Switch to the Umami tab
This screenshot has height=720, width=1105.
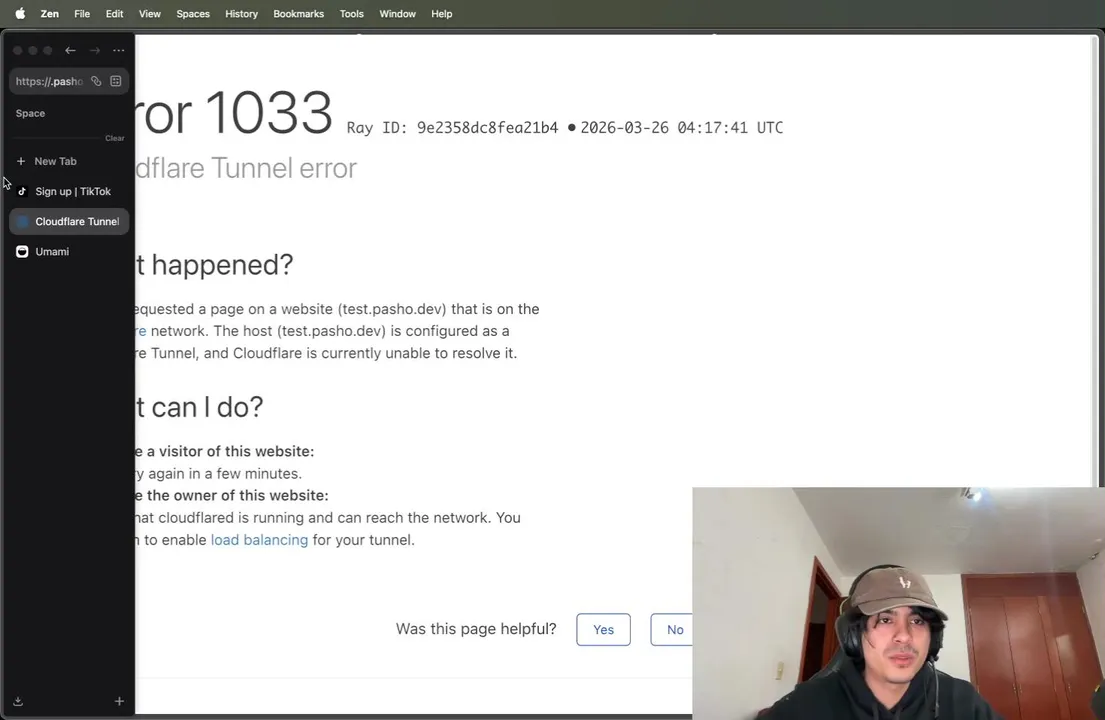pyautogui.click(x=68, y=252)
